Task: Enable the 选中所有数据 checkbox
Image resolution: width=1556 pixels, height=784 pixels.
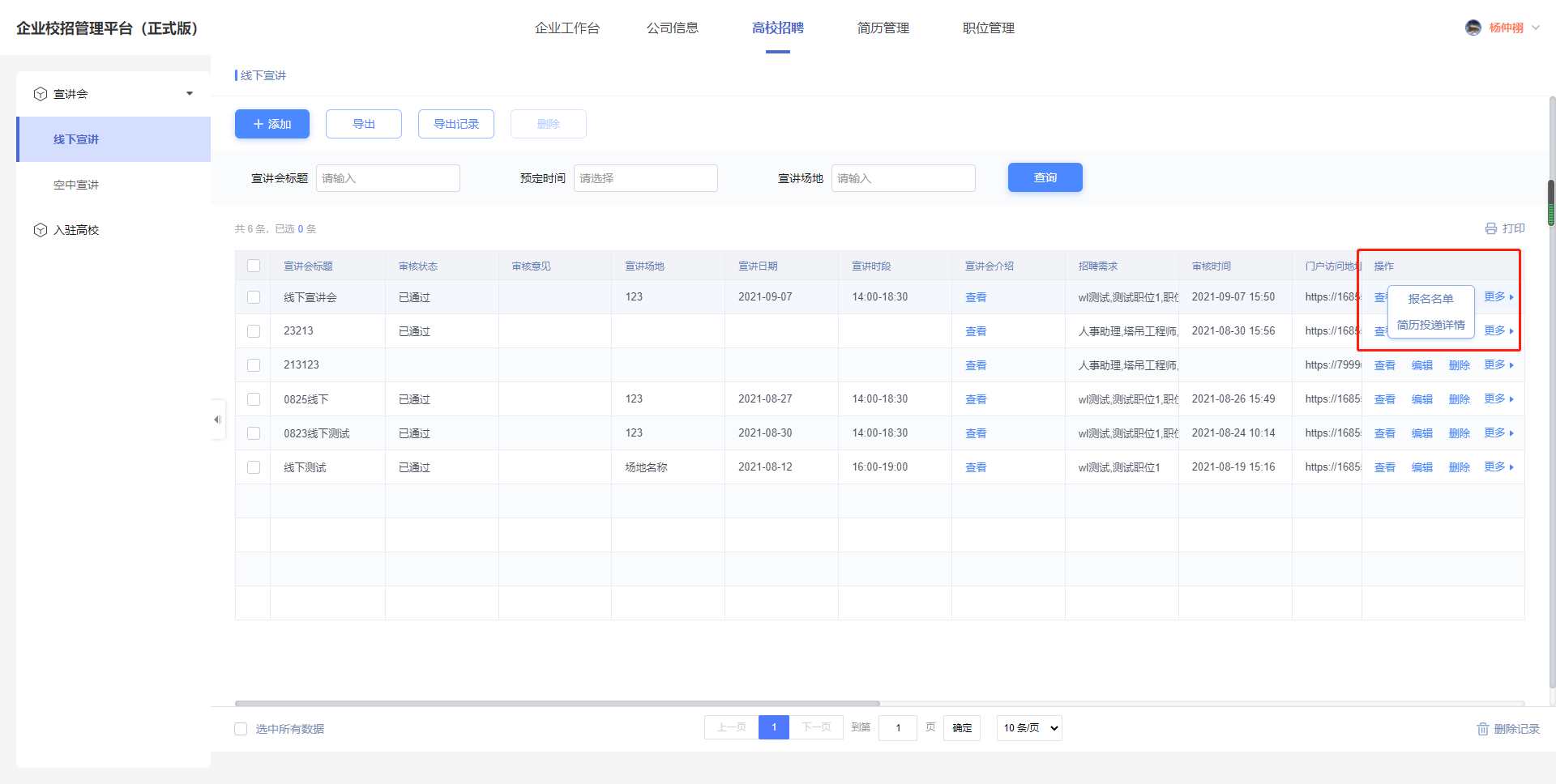Action: tap(241, 729)
